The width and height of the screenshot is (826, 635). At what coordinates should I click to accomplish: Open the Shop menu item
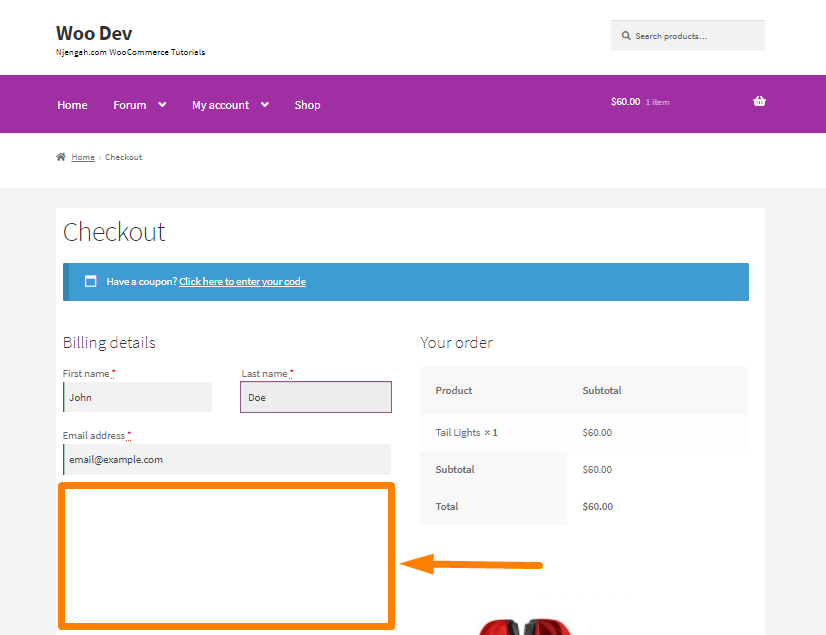(x=307, y=105)
